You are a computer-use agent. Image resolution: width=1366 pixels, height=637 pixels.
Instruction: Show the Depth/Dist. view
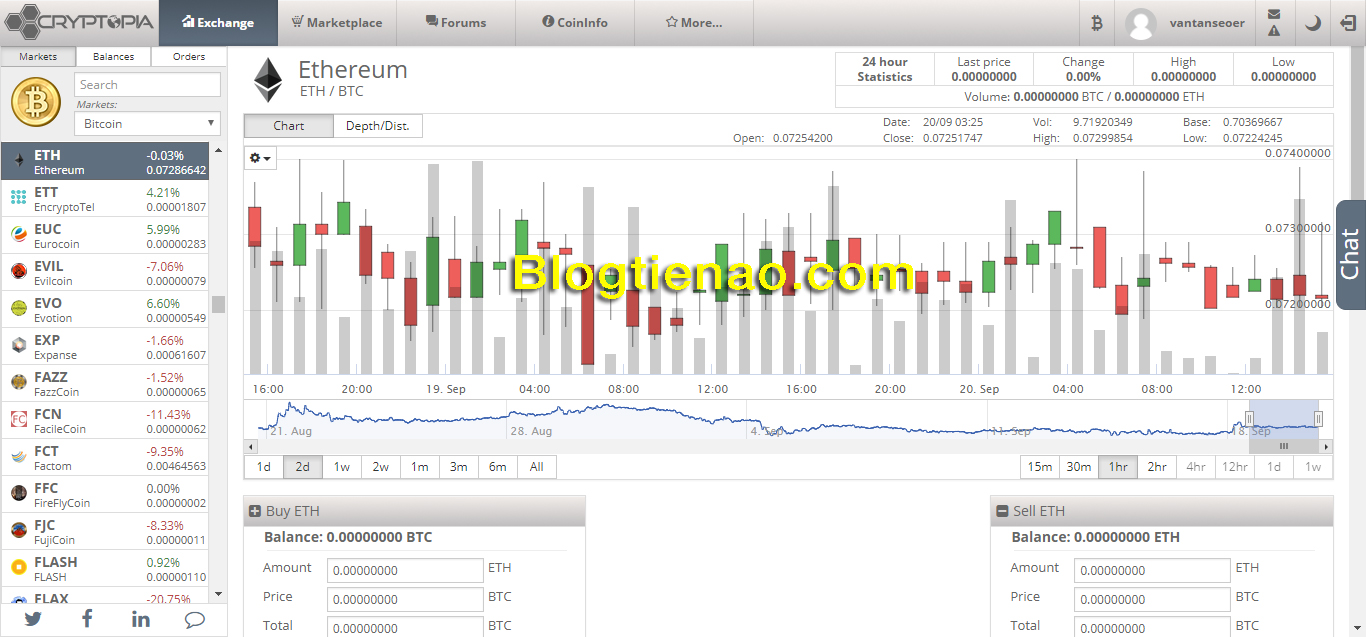pos(378,126)
